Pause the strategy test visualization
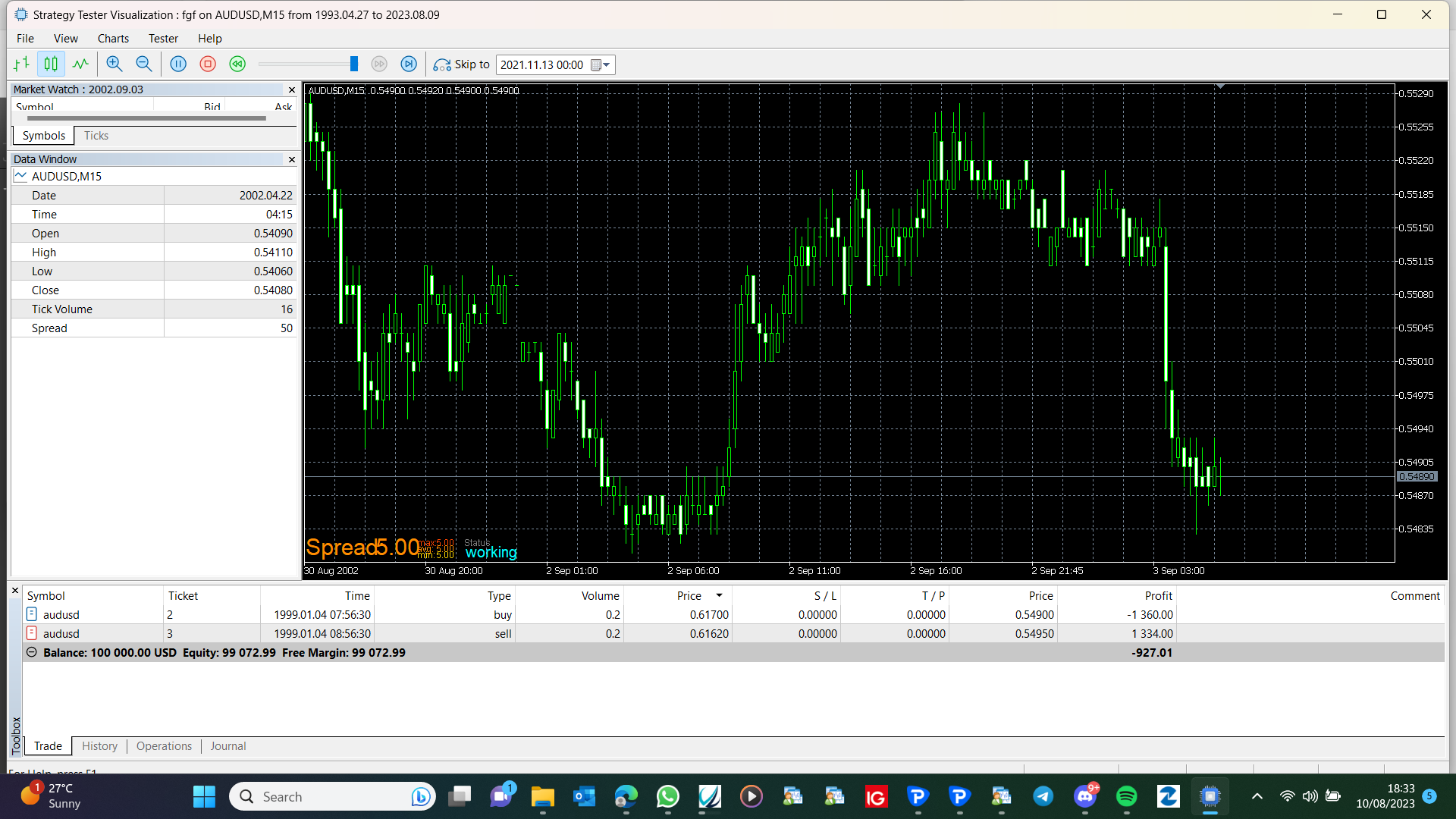This screenshot has height=819, width=1456. [178, 64]
